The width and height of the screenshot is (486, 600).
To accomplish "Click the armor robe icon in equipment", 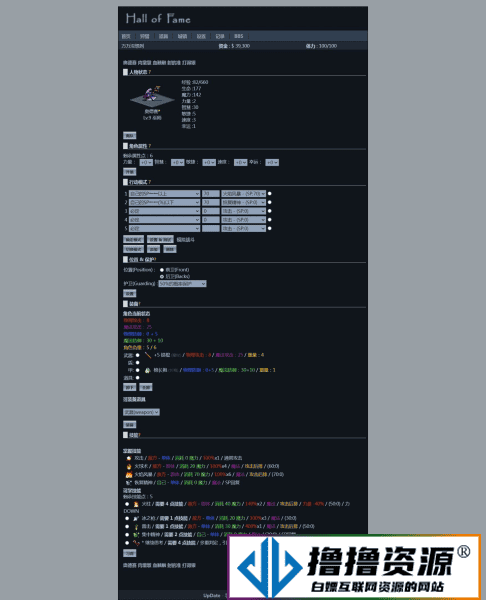I will pyautogui.click(x=148, y=370).
